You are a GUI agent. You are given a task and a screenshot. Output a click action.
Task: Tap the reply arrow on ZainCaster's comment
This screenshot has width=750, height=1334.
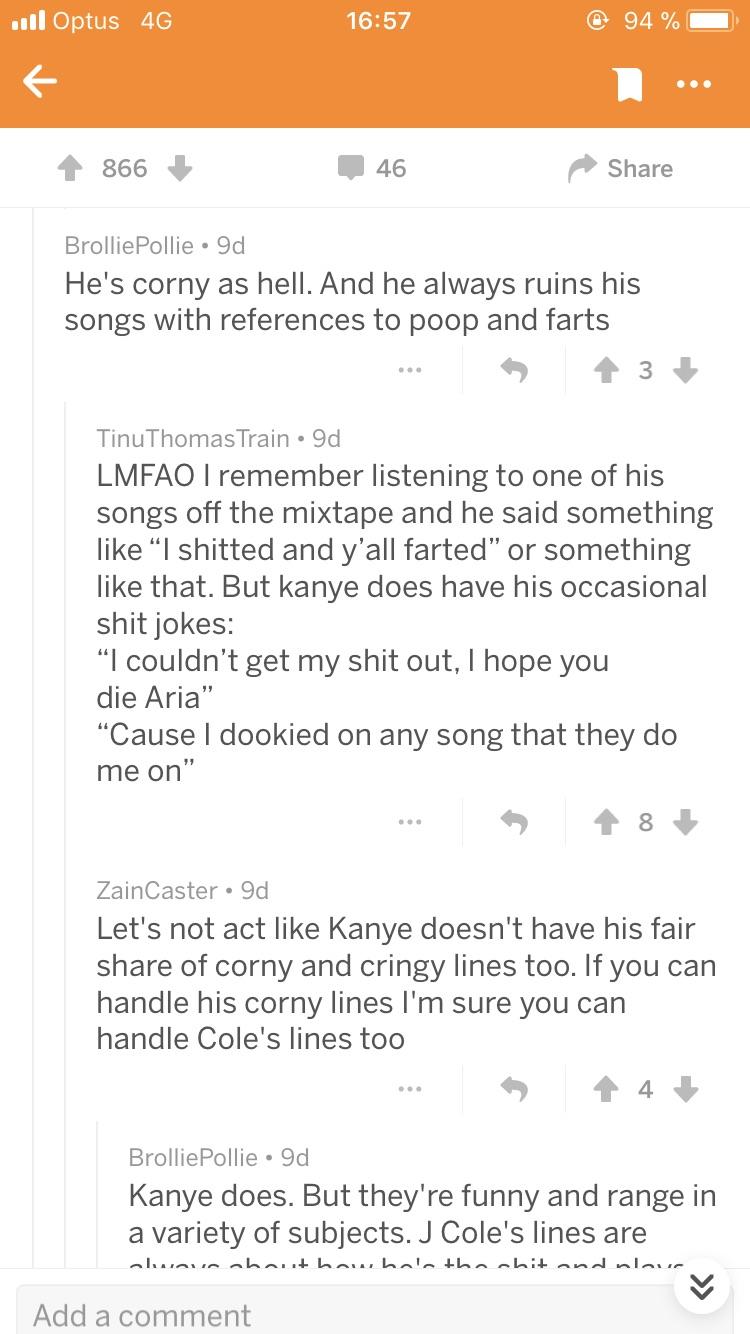(516, 1089)
